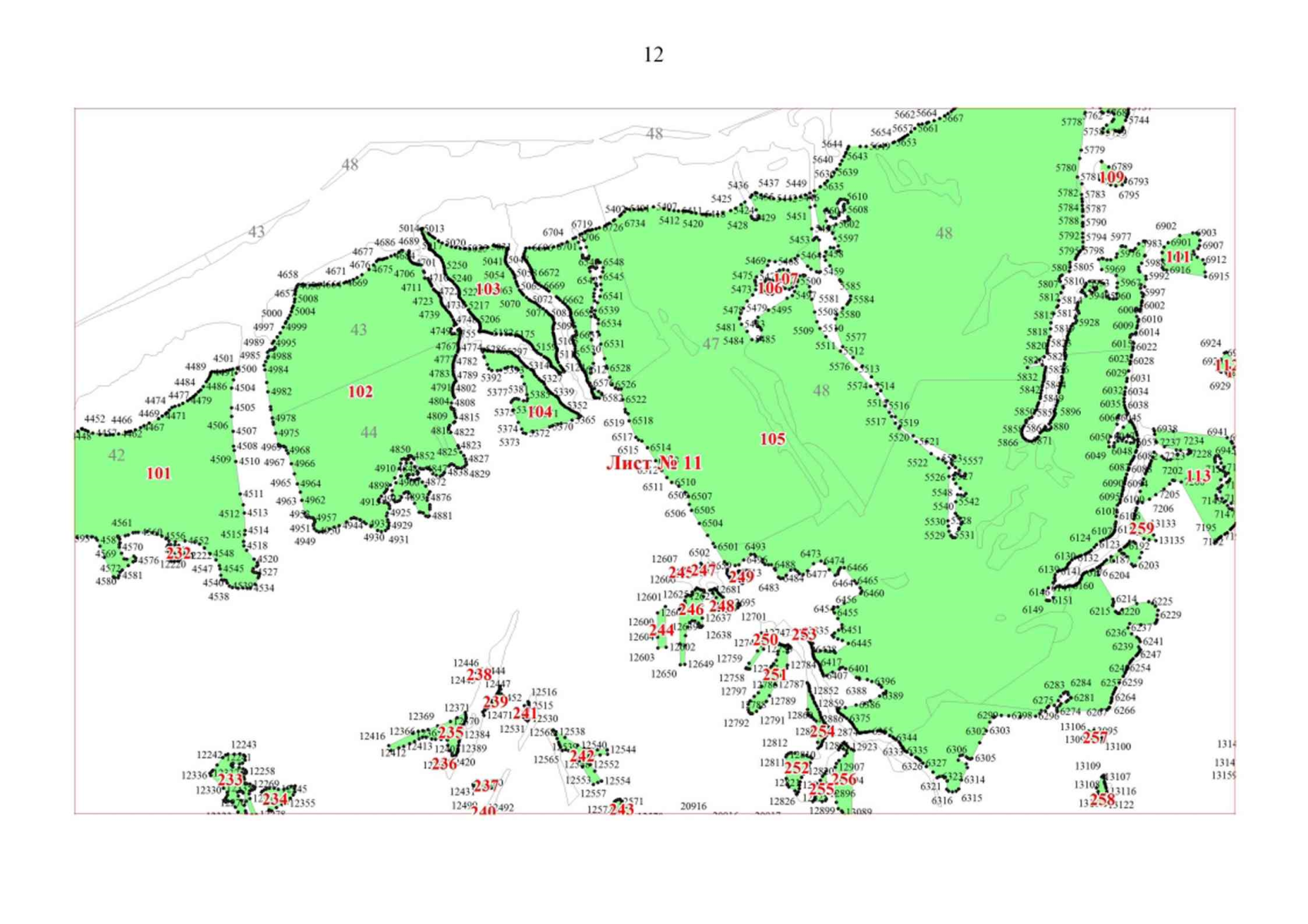
Task: Select red parcel label 105
Action: point(772,439)
